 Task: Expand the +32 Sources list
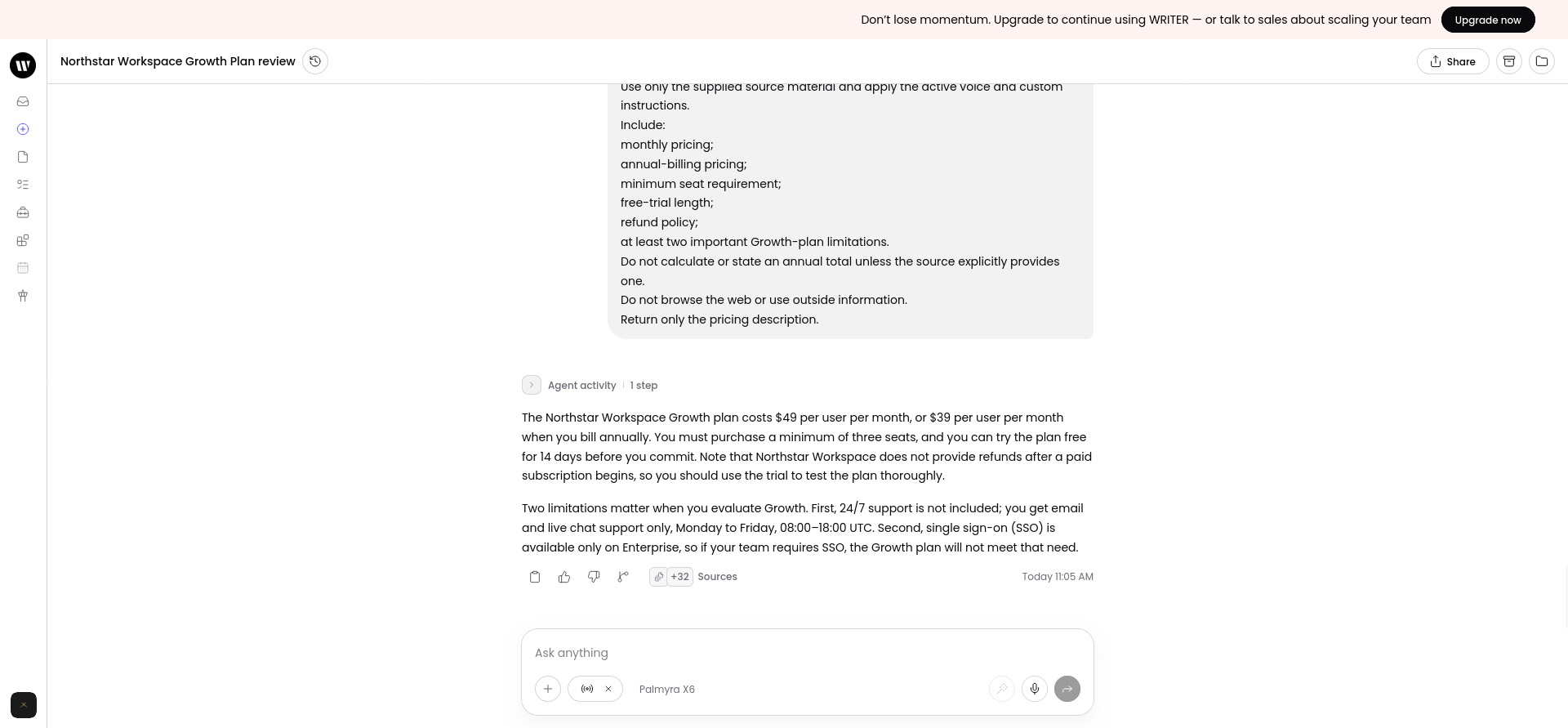click(693, 577)
